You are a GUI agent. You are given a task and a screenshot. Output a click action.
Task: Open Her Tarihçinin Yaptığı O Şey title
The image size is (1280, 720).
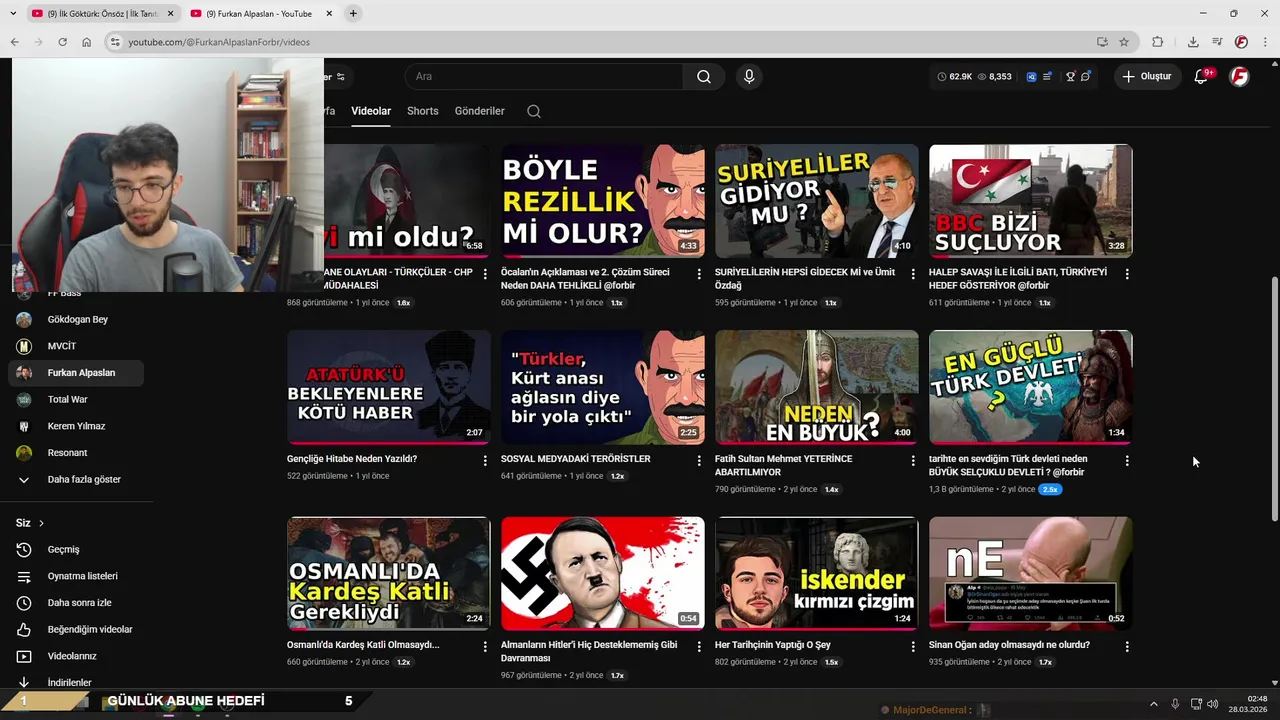pos(773,645)
